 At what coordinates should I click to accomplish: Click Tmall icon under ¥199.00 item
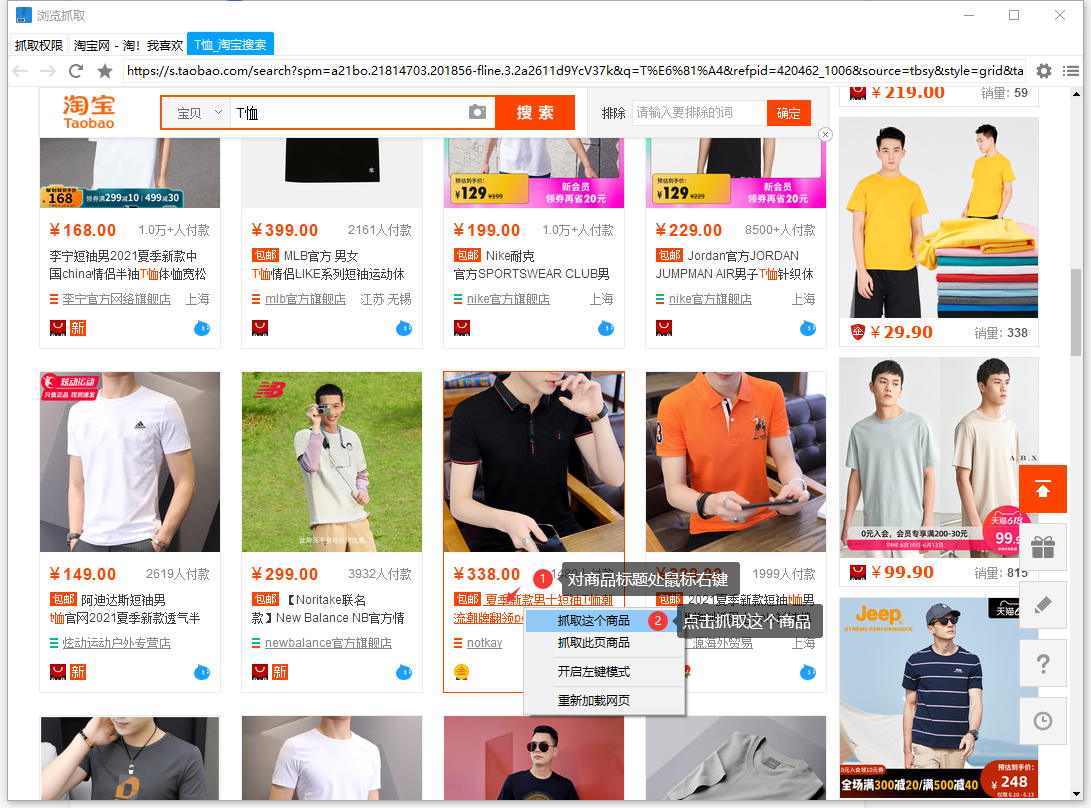point(461,328)
